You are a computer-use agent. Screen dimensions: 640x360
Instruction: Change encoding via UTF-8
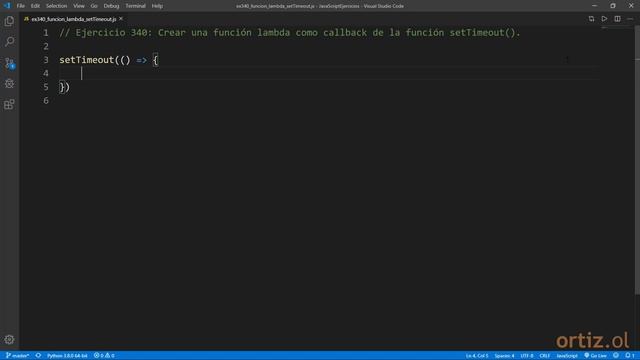pyautogui.click(x=527, y=356)
